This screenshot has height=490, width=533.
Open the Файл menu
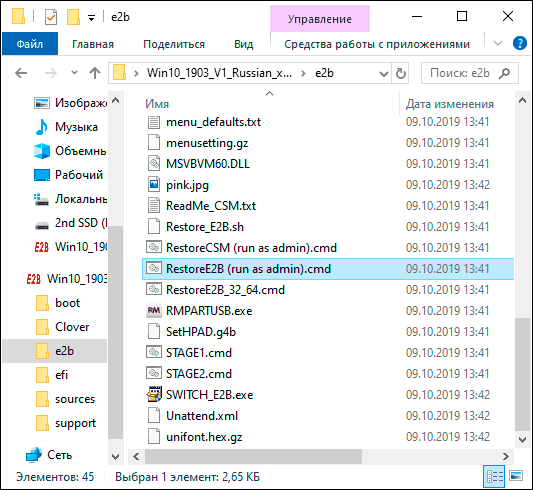30,44
